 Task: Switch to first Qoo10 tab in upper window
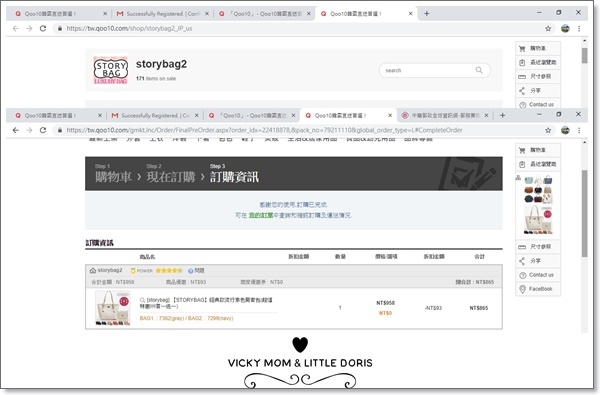60,14
